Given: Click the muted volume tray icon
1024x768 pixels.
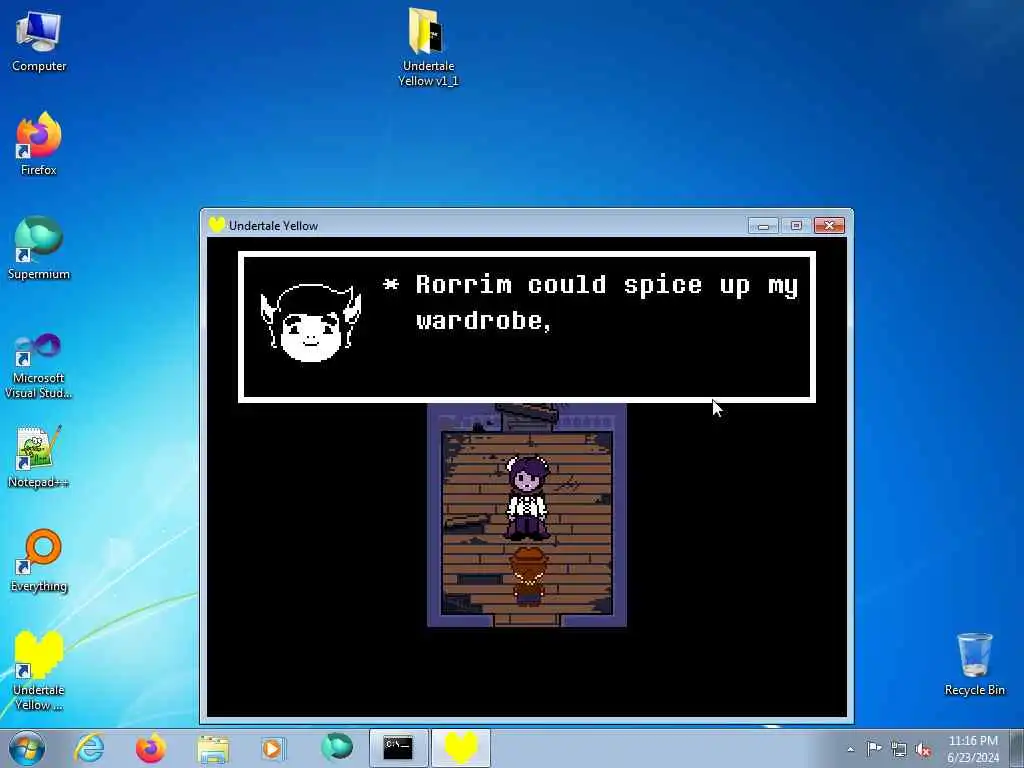Looking at the screenshot, I should click(923, 749).
